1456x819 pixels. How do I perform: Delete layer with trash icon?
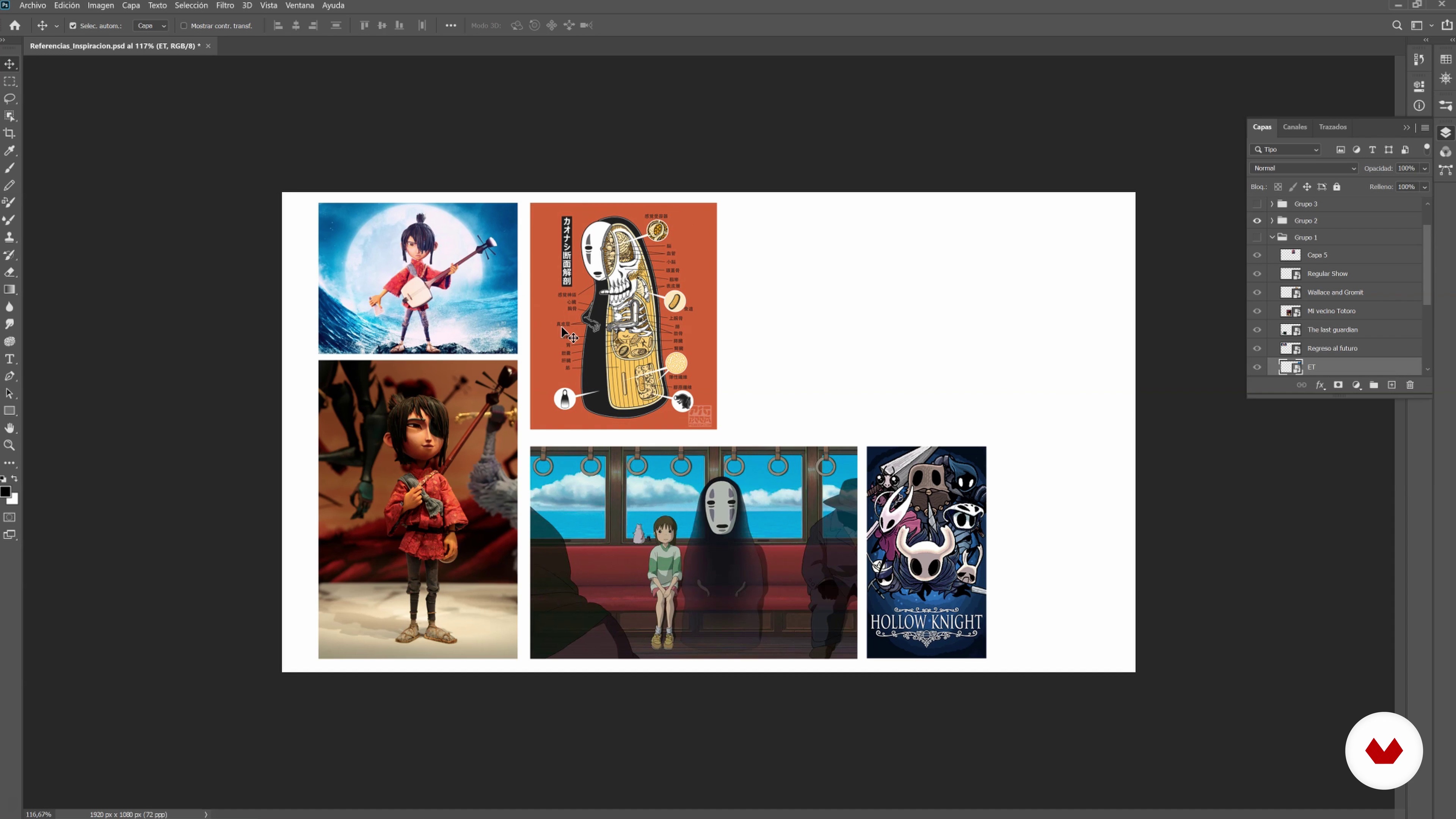tap(1410, 385)
